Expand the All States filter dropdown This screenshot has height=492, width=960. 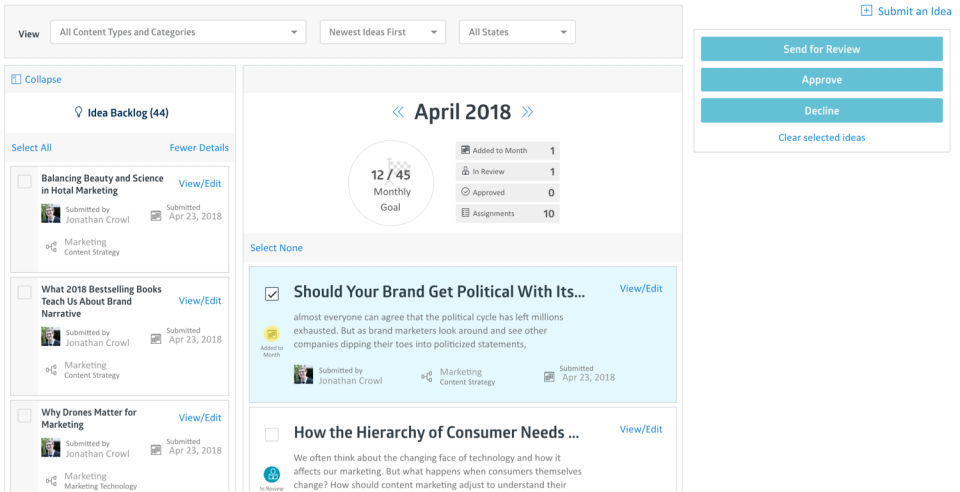(517, 32)
